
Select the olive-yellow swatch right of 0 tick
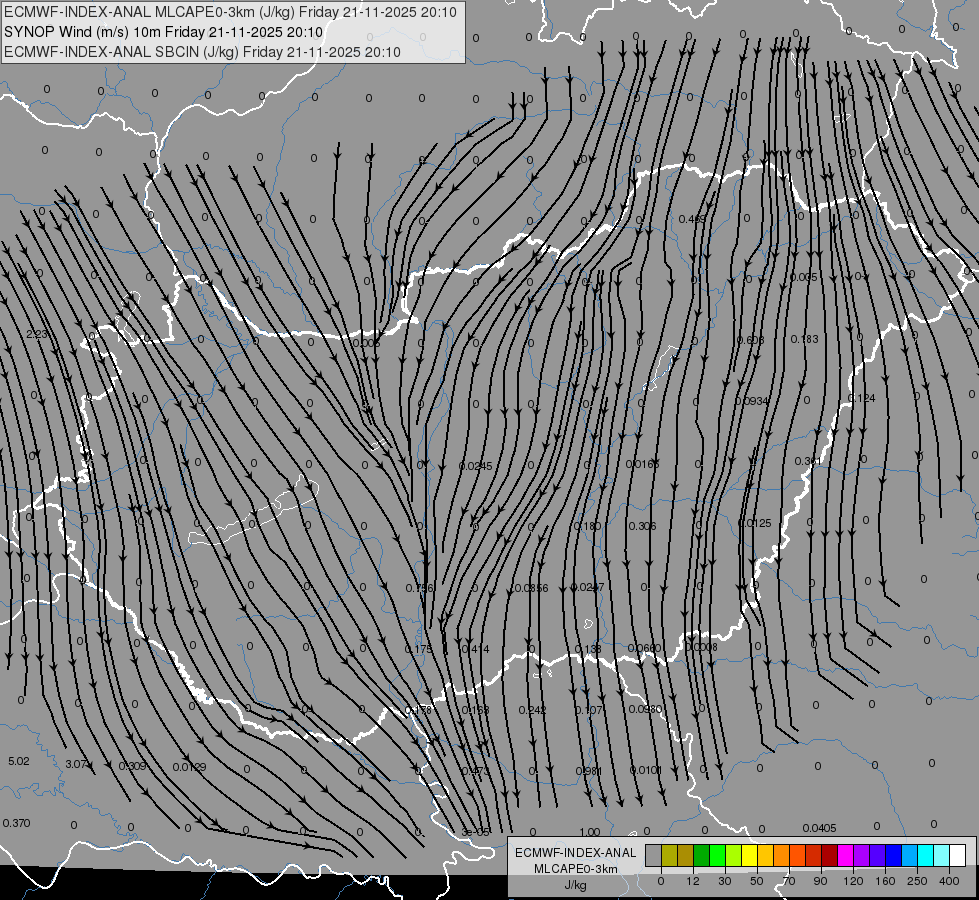point(669,856)
